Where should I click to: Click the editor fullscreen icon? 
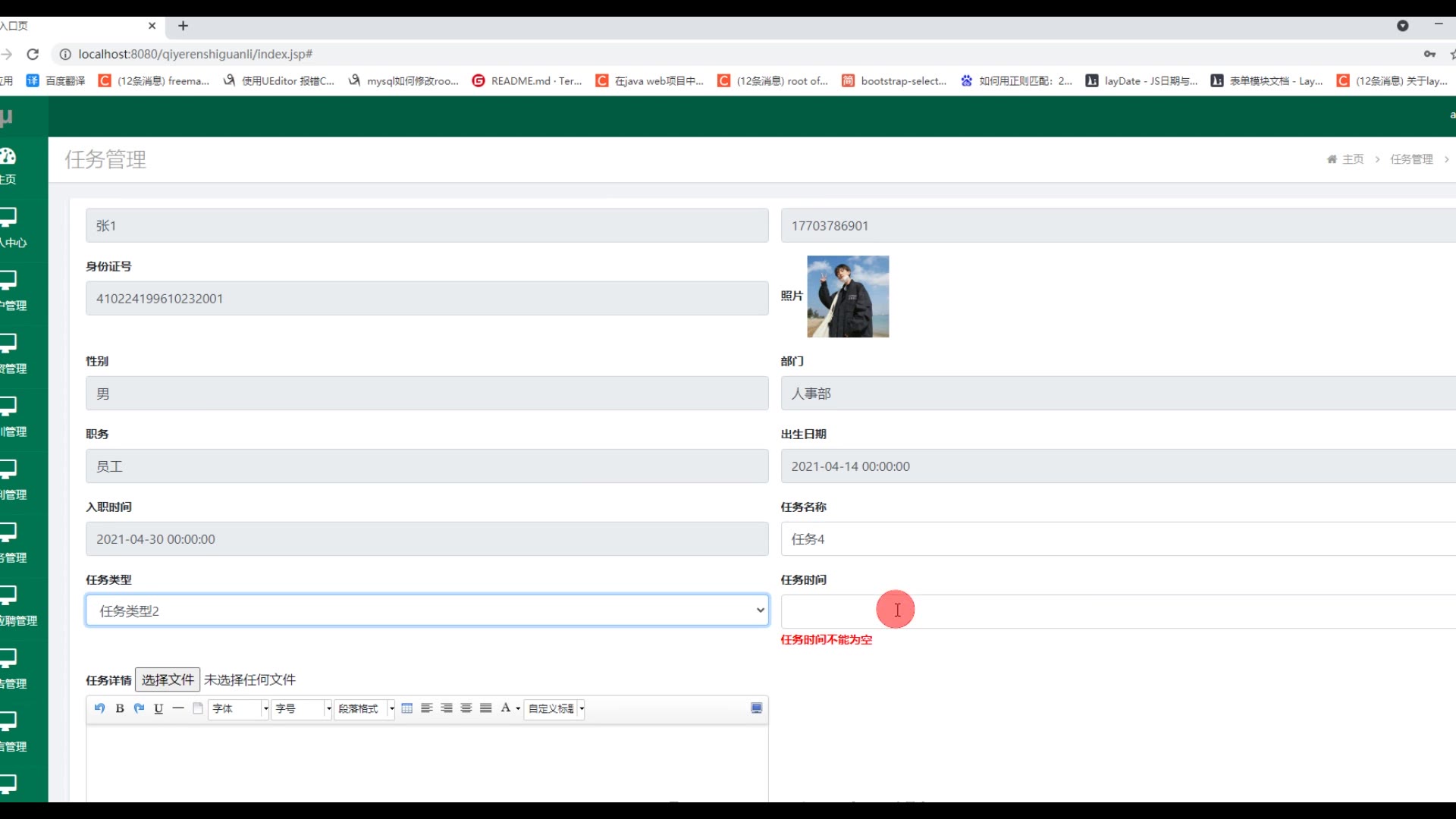point(756,708)
